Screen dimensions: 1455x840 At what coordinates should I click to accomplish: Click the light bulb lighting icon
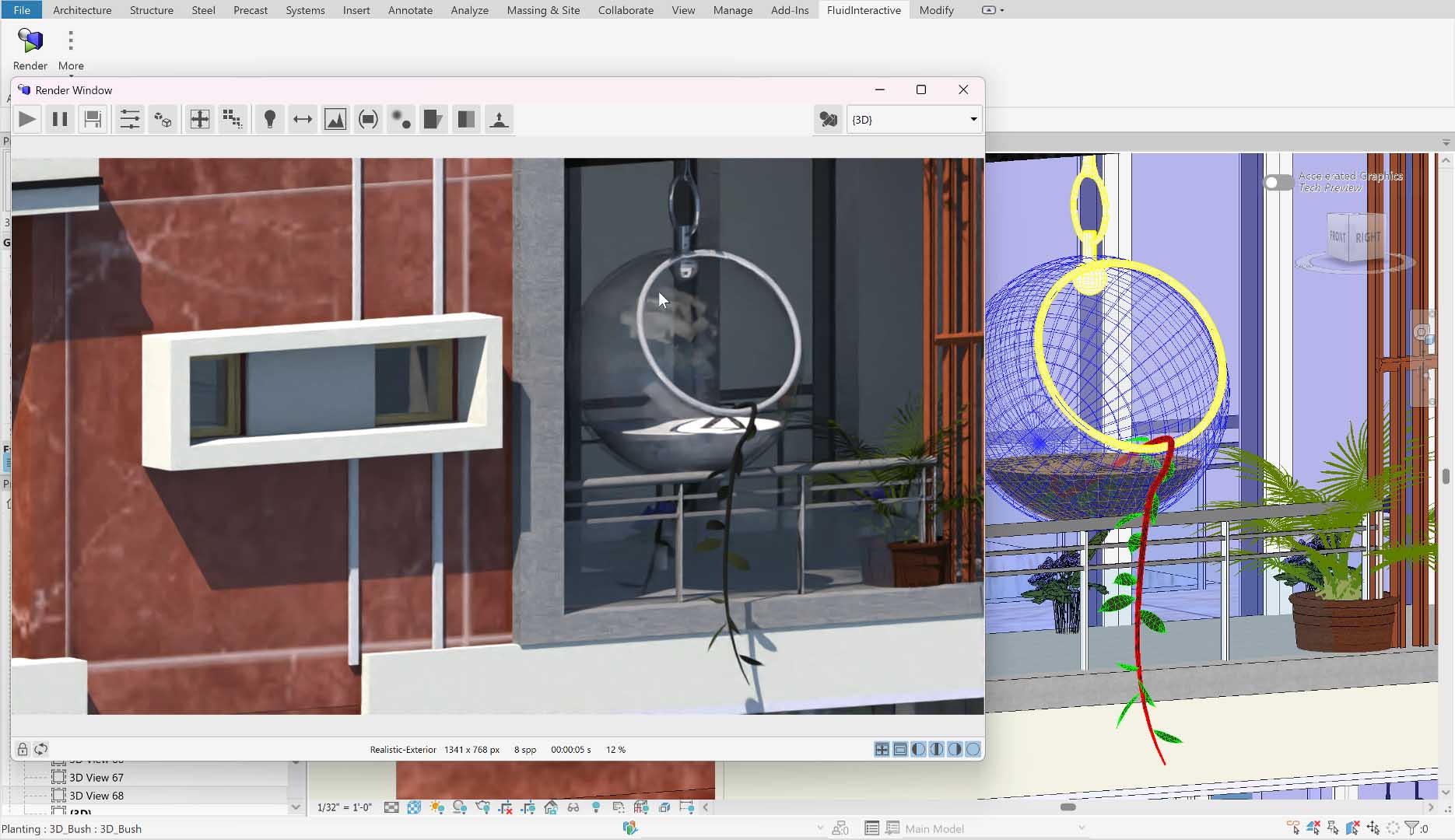point(270,120)
